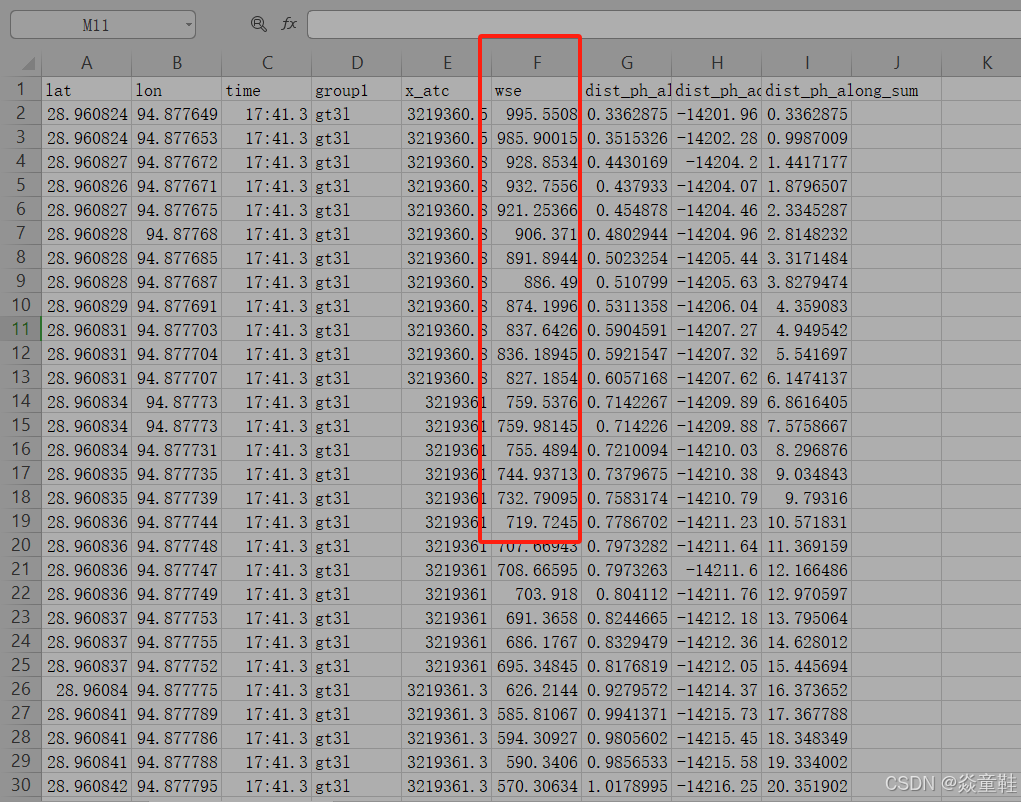This screenshot has width=1021, height=802.
Task: Click cell with value 9.79316
Action: pyautogui.click(x=806, y=498)
